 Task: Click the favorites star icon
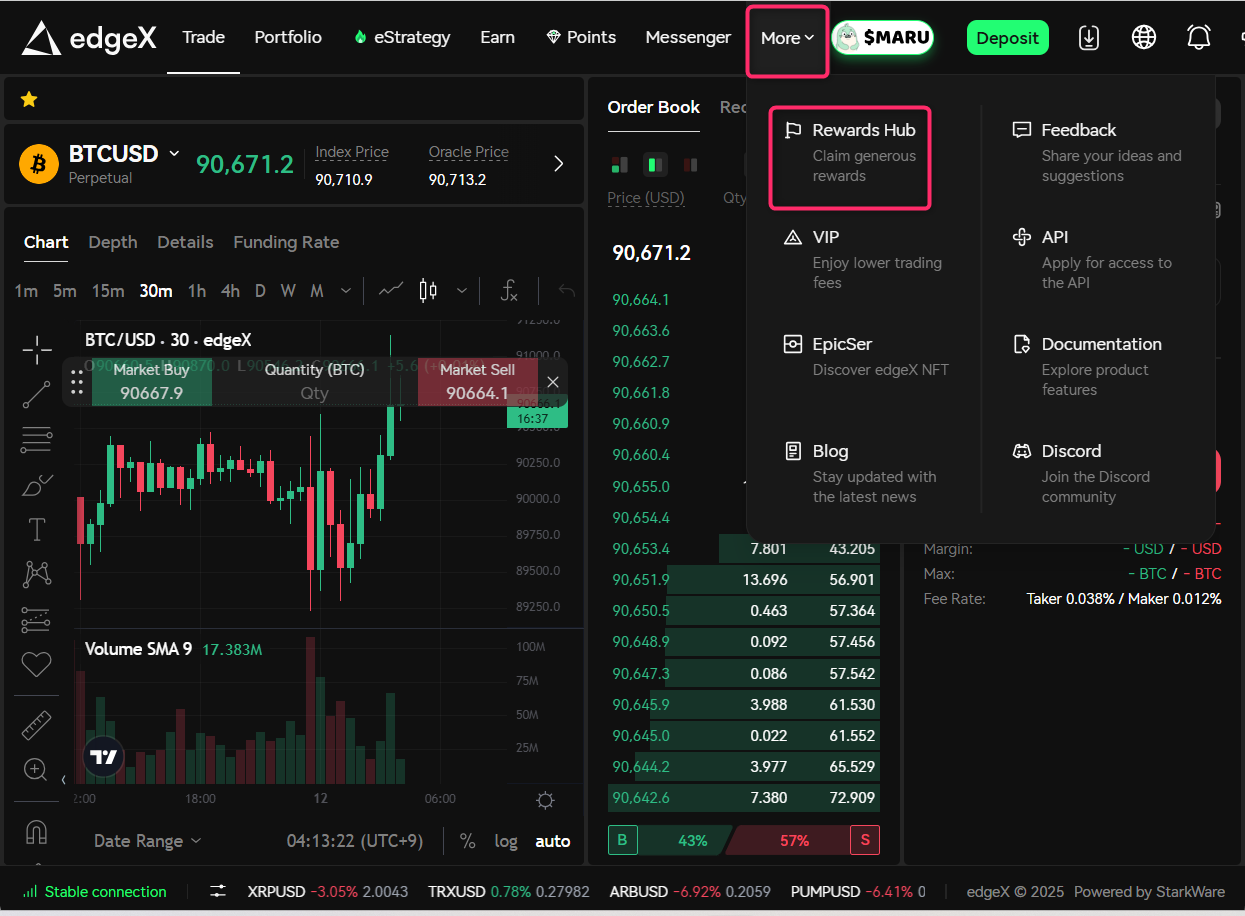pos(29,99)
